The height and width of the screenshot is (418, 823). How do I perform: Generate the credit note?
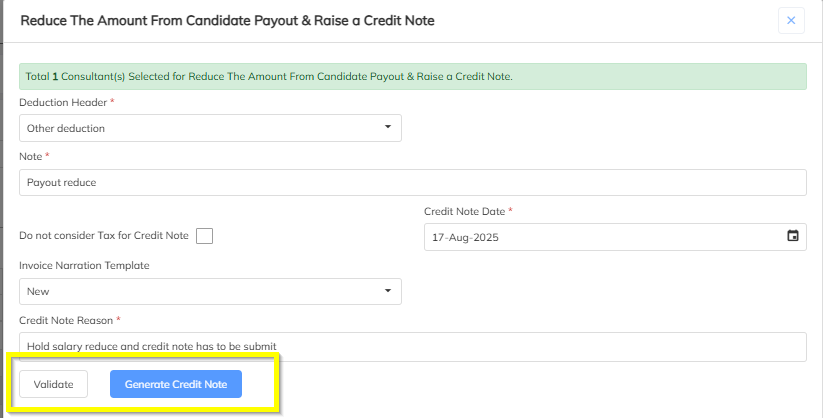[176, 384]
